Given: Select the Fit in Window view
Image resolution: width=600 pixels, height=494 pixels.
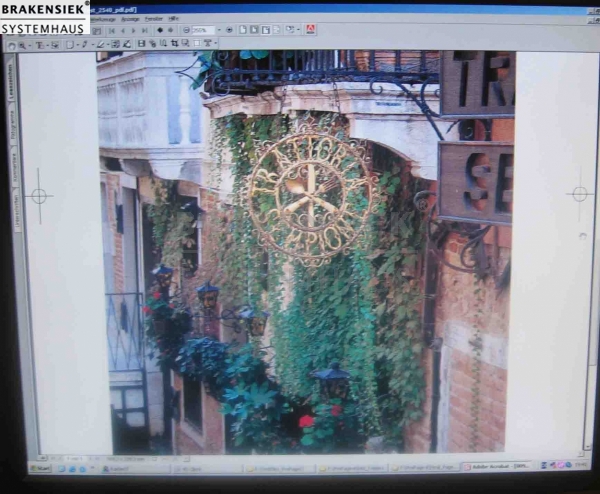Looking at the screenshot, I should [254, 30].
